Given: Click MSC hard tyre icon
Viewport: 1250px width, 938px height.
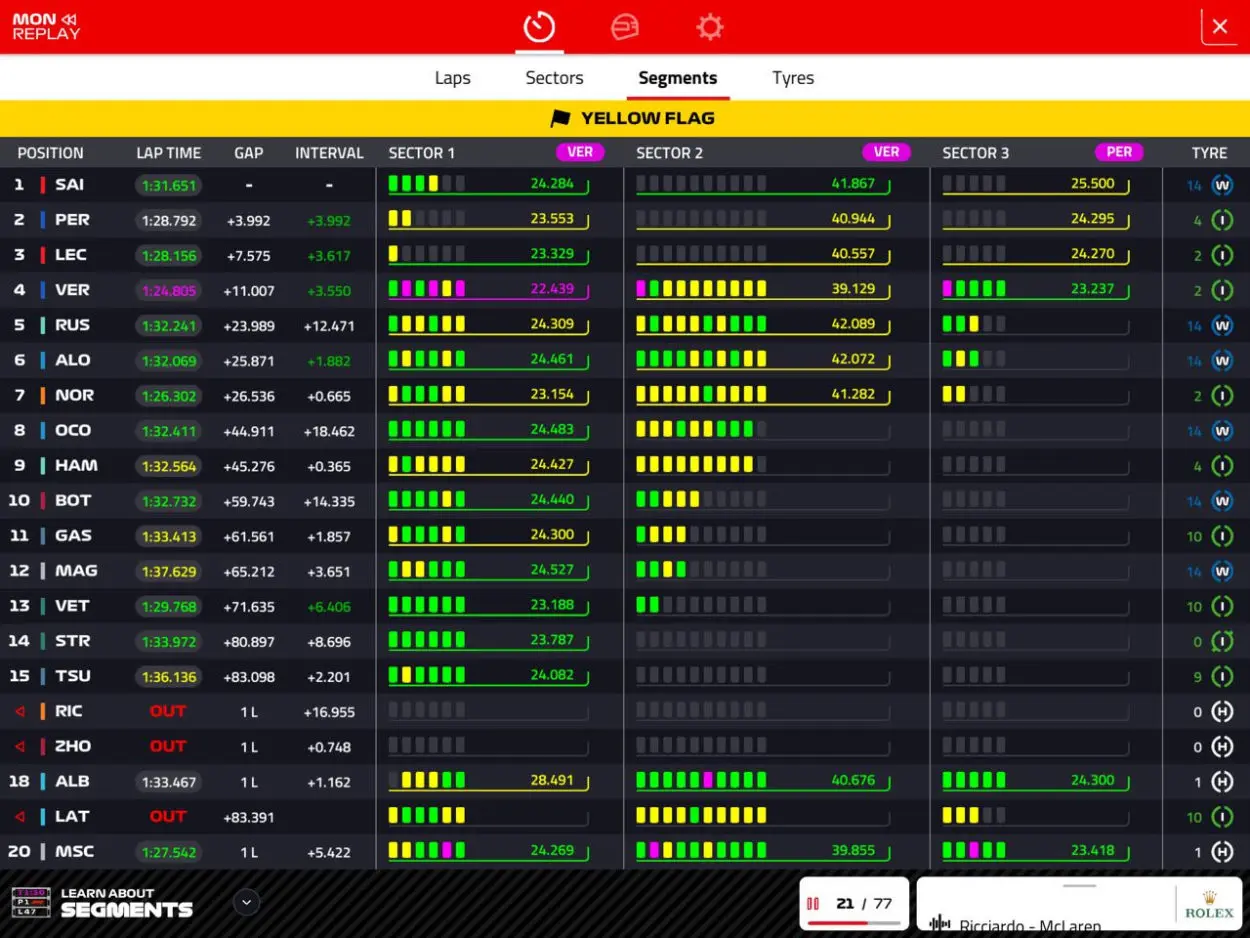Looking at the screenshot, I should coord(1222,852).
